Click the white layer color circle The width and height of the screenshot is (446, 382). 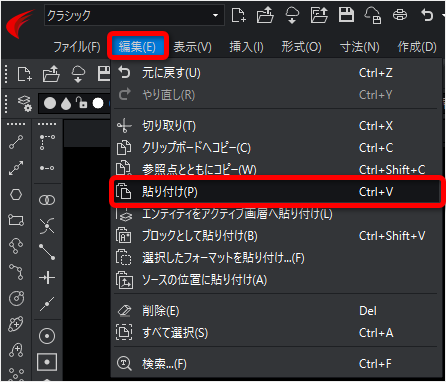click(98, 103)
